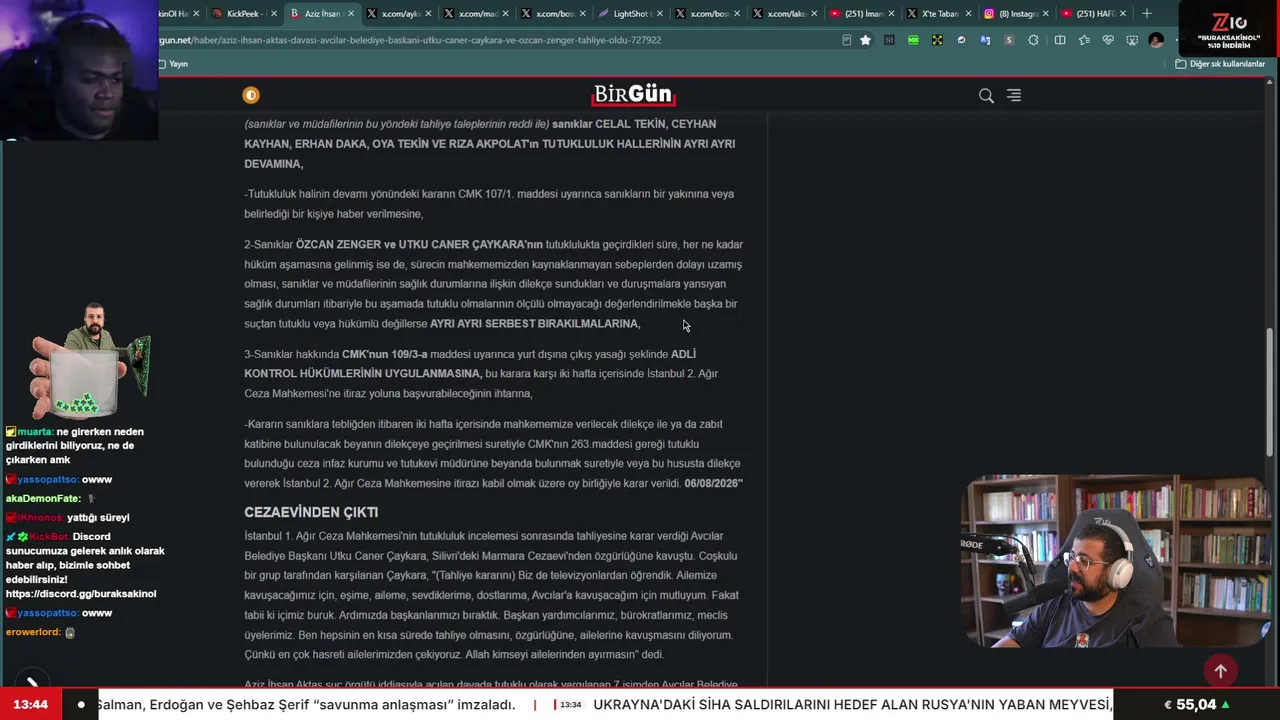Viewport: 1280px width, 720px height.
Task: Click the red scroll-to-top arrow button
Action: tap(1220, 671)
